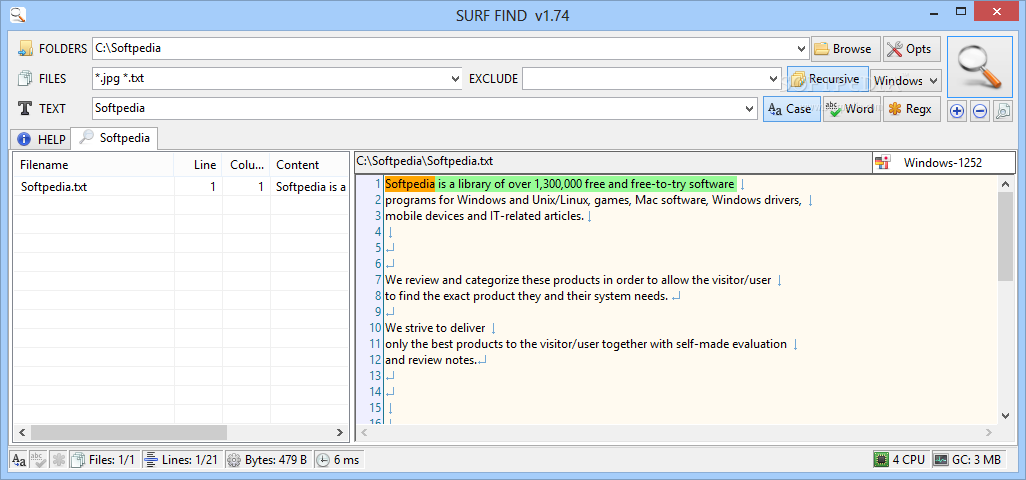Click the blue minus remove-tab icon
This screenshot has width=1026, height=480.
[980, 111]
